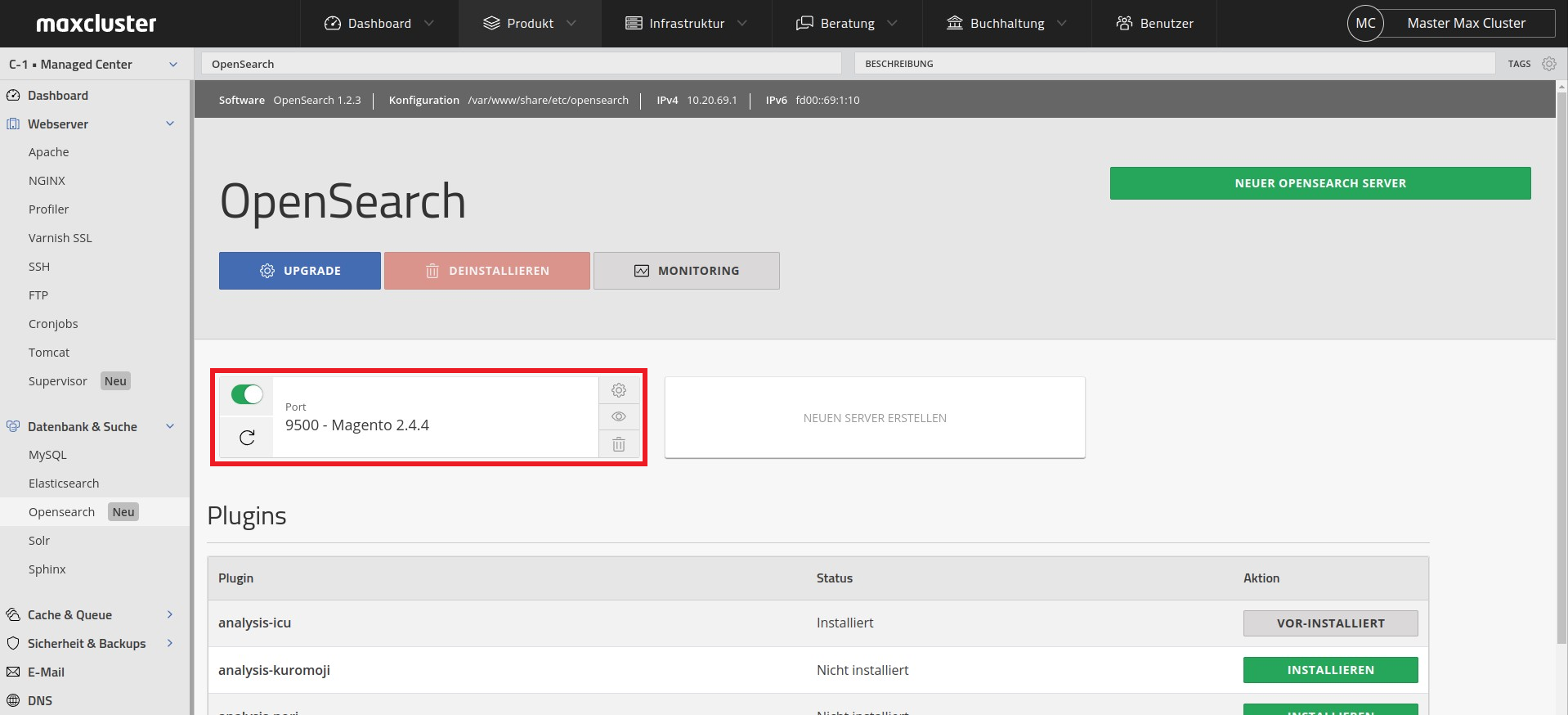Click the Webserver icon in sidebar
The image size is (1568, 715).
tap(13, 124)
